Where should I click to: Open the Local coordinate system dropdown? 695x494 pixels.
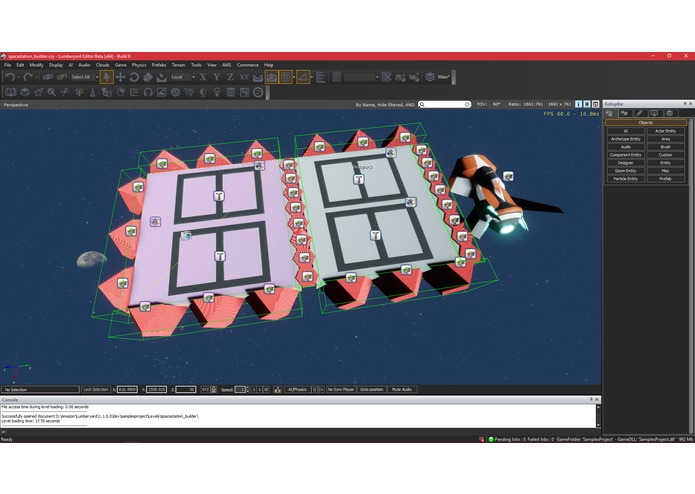click(x=183, y=77)
